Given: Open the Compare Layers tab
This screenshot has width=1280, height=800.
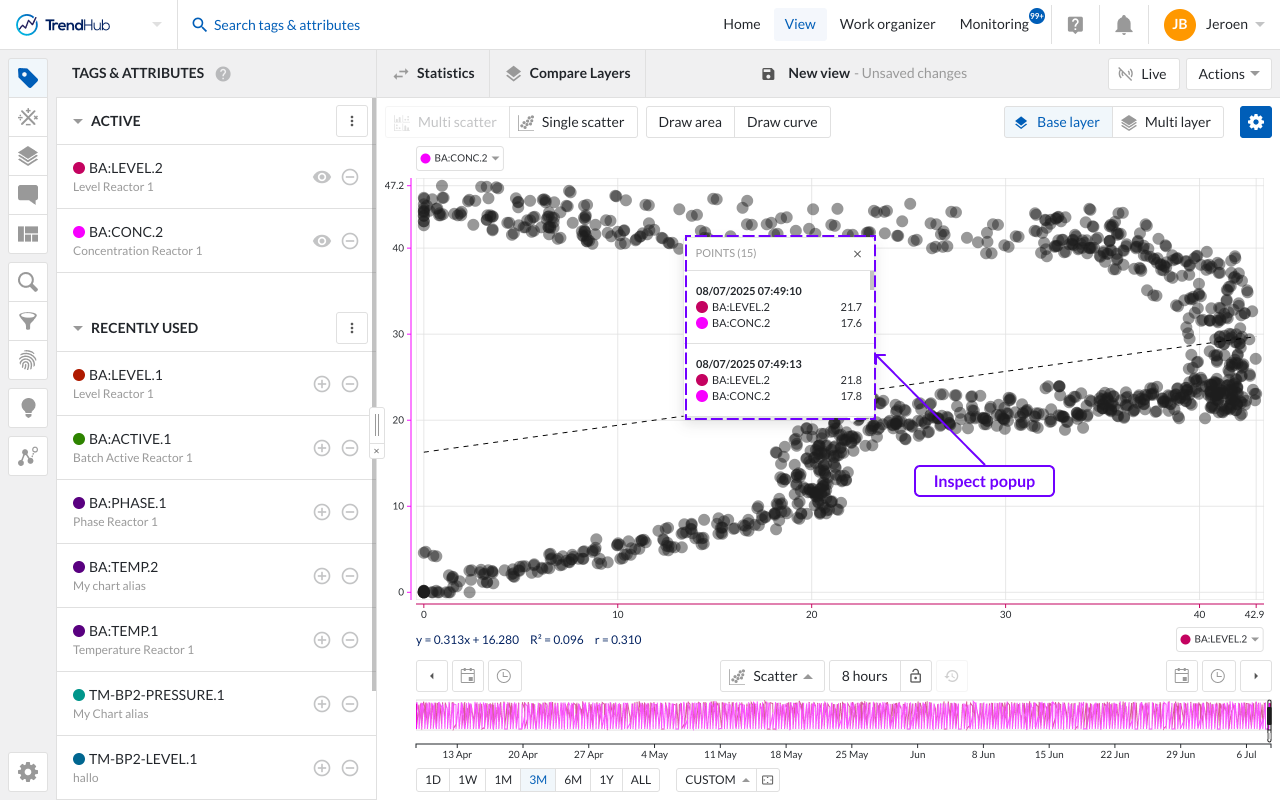Looking at the screenshot, I should coord(568,73).
